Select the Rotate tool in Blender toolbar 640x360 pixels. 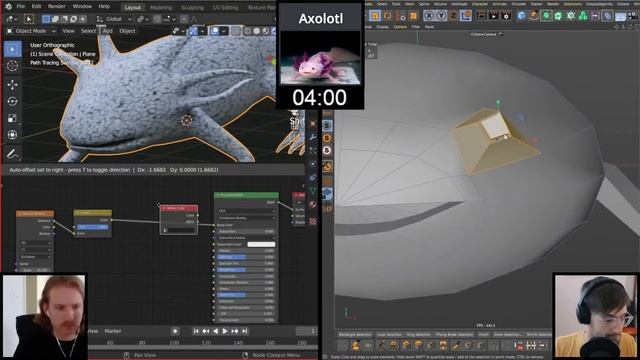(x=13, y=101)
